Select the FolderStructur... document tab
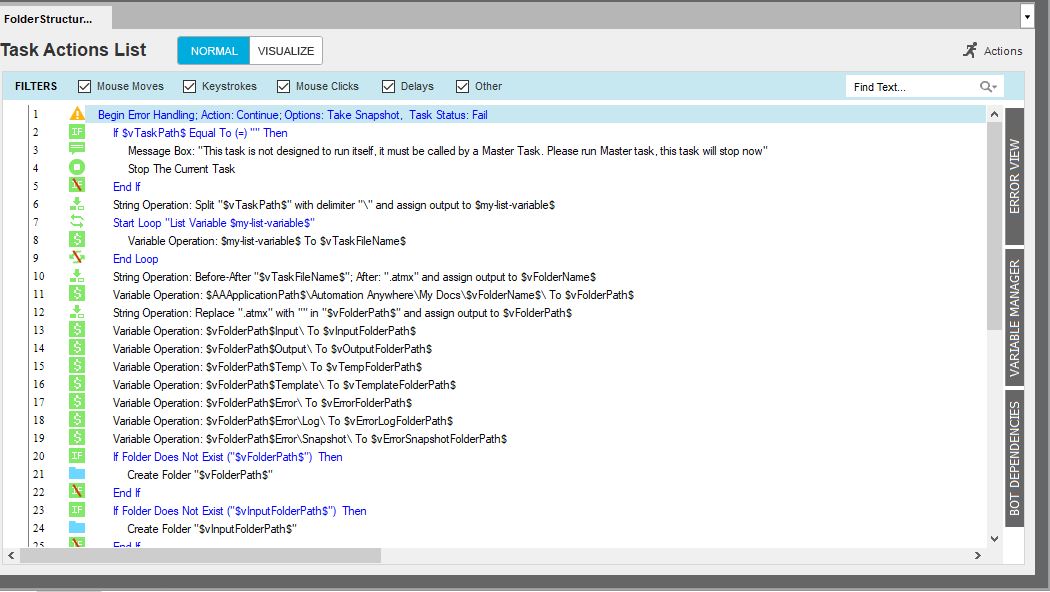Viewport: 1050px width, 592px height. [49, 18]
